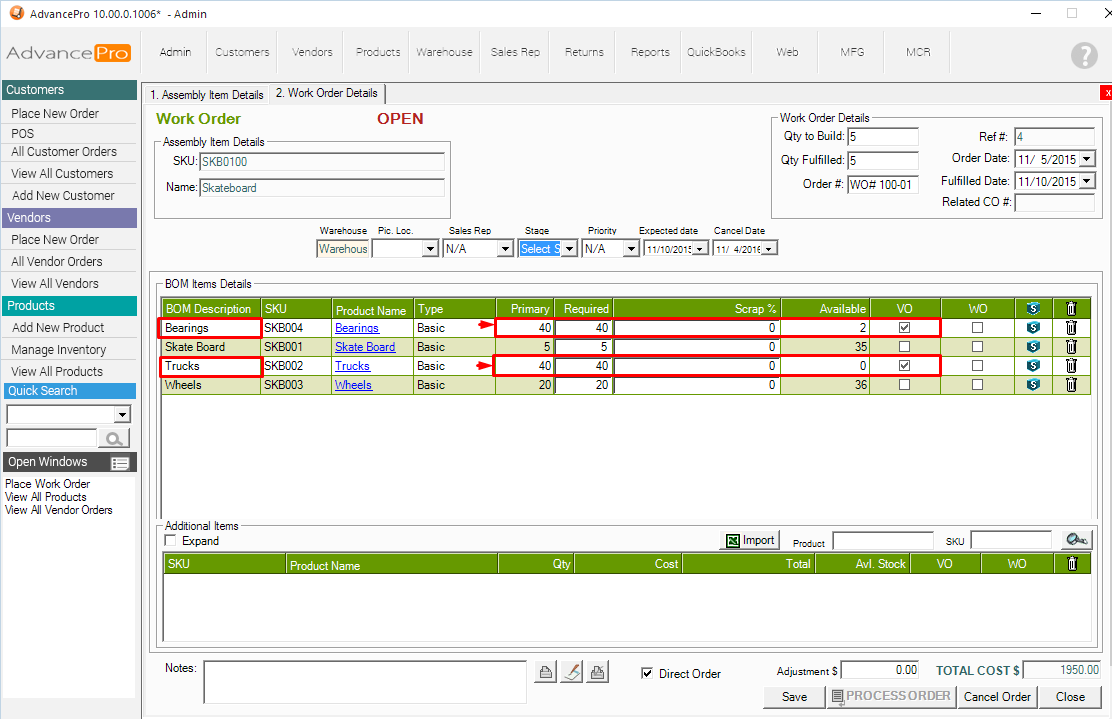Click the Save button
This screenshot has height=719, width=1112.
tap(794, 697)
